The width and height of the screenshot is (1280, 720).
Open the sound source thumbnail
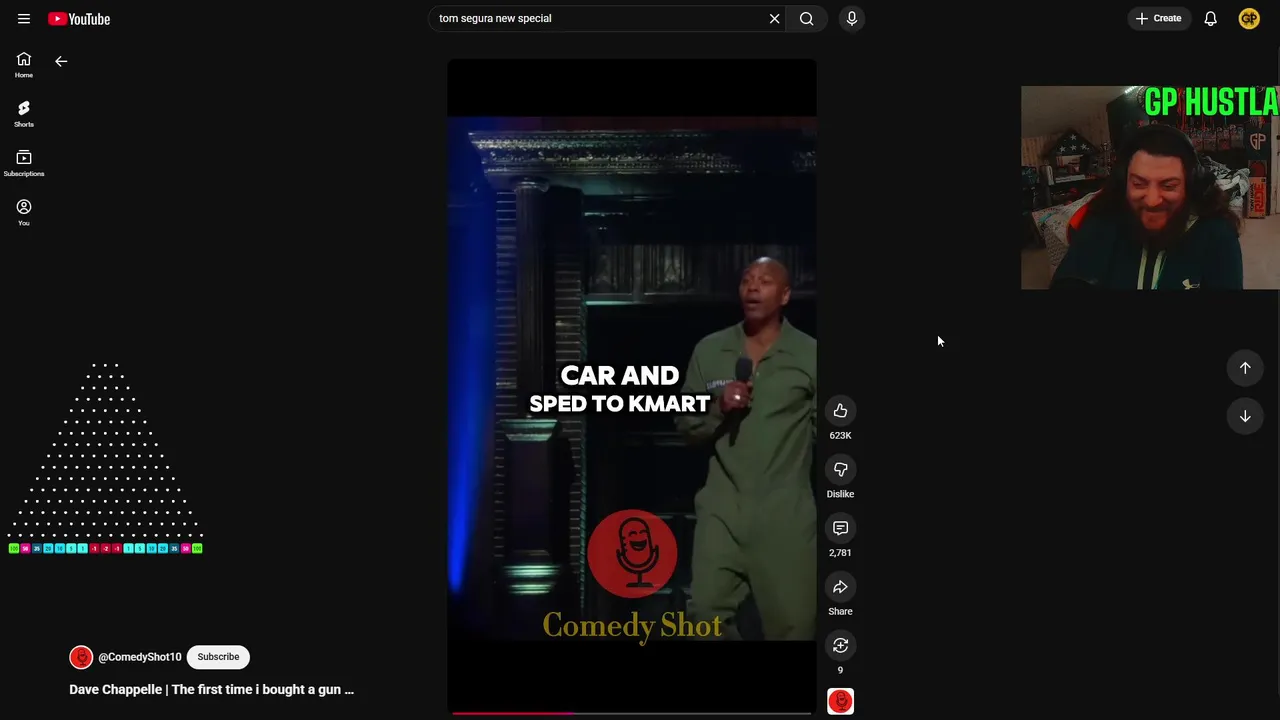tap(840, 702)
